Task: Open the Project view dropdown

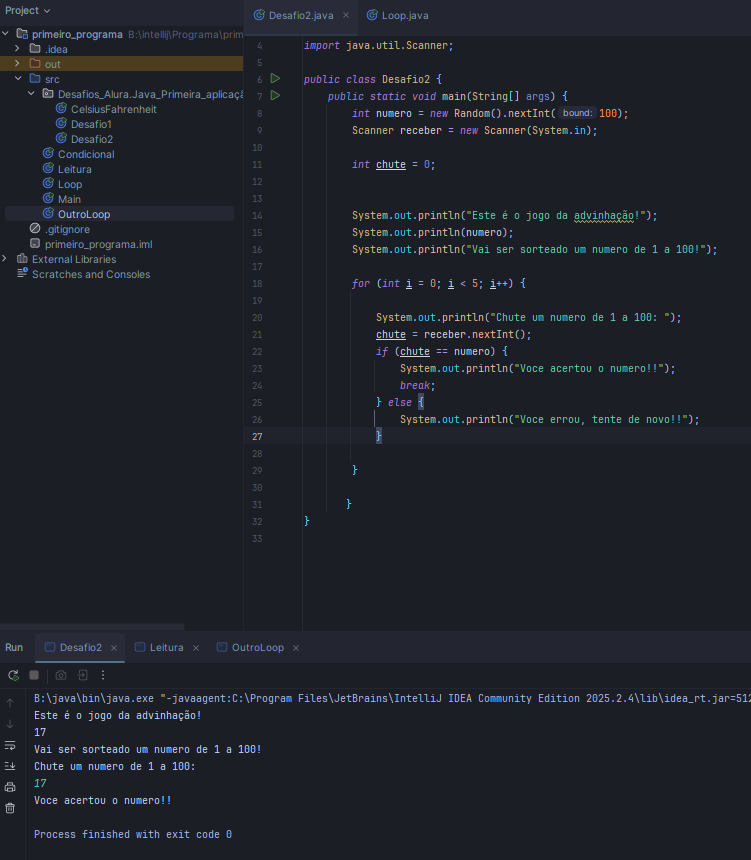Action: click(x=28, y=10)
